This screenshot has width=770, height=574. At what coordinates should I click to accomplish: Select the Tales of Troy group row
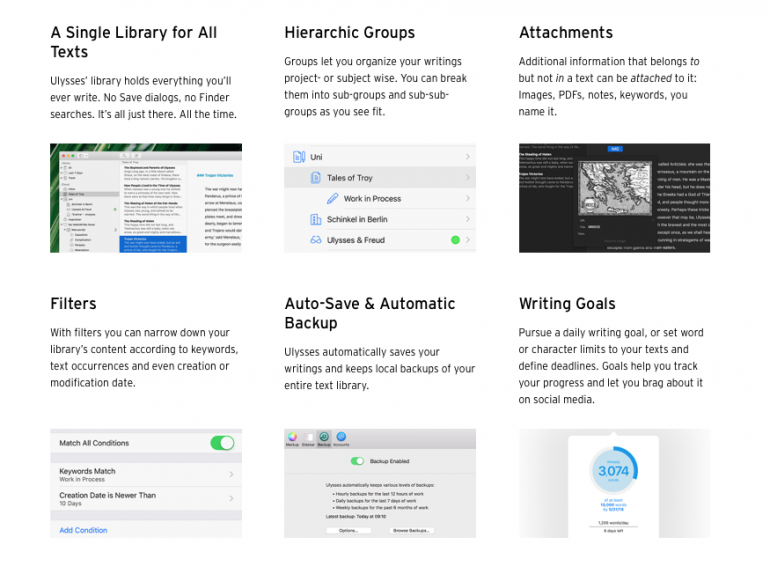pos(380,178)
